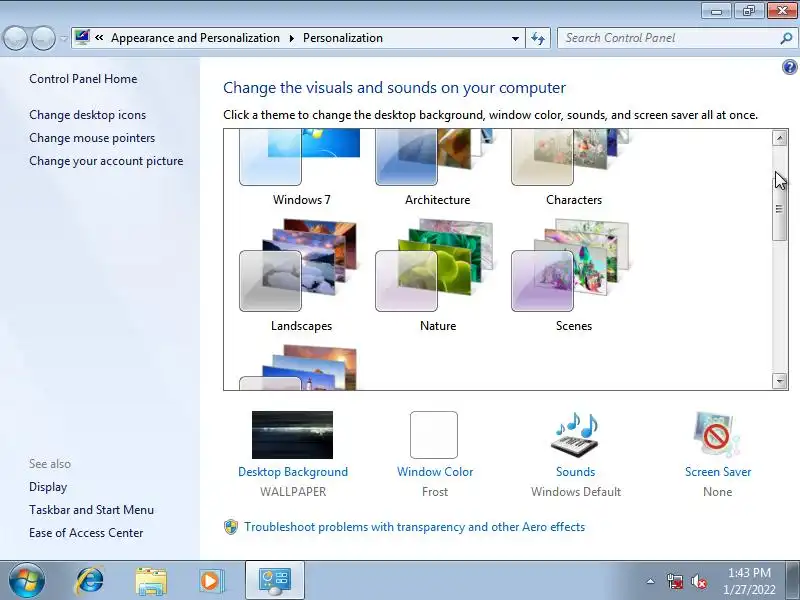800x600 pixels.
Task: Click the lighthouse theme thumbnail at bottom
Action: [x=298, y=367]
